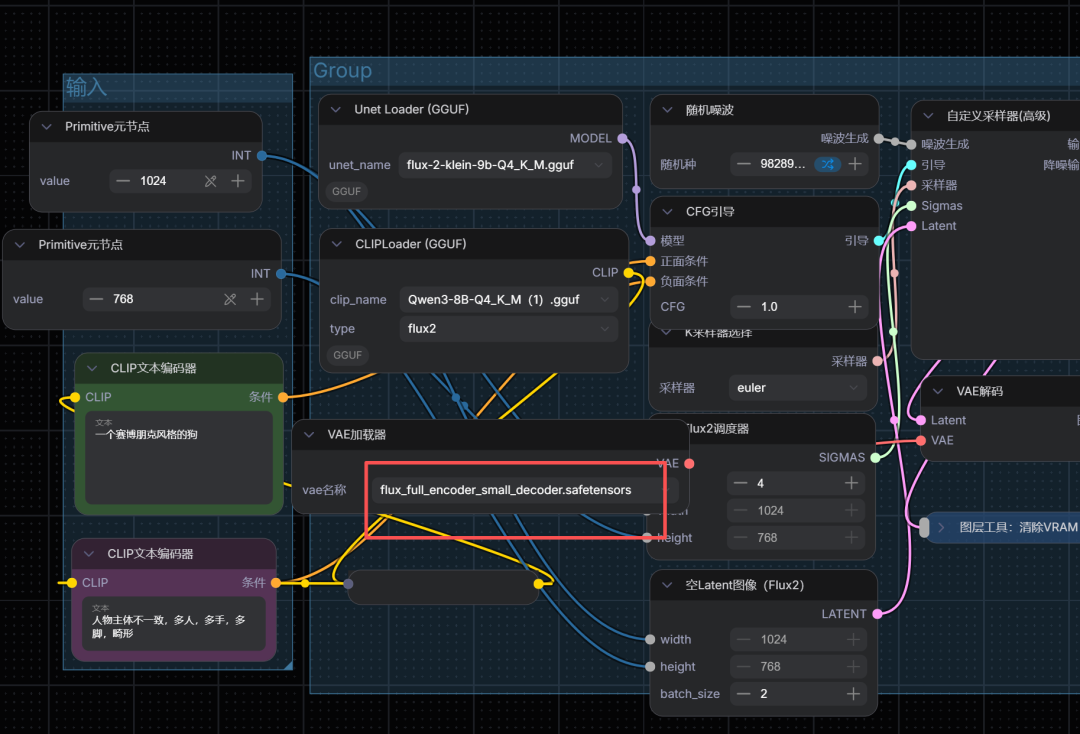Collapse the VAE加载器 node
This screenshot has width=1080, height=734.
pyautogui.click(x=309, y=434)
